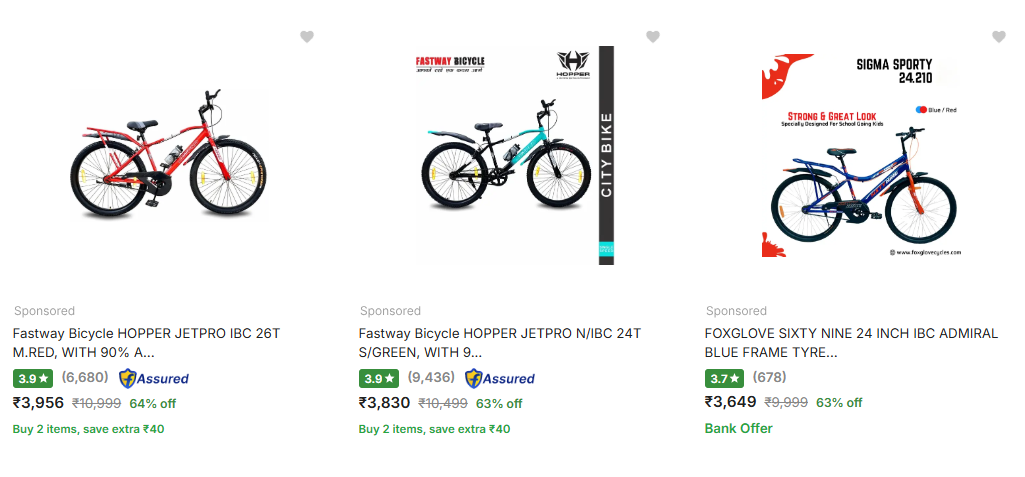Toggle wishlist heart on green HOPPER 24T
This screenshot has height=477, width=1025.
(653, 37)
